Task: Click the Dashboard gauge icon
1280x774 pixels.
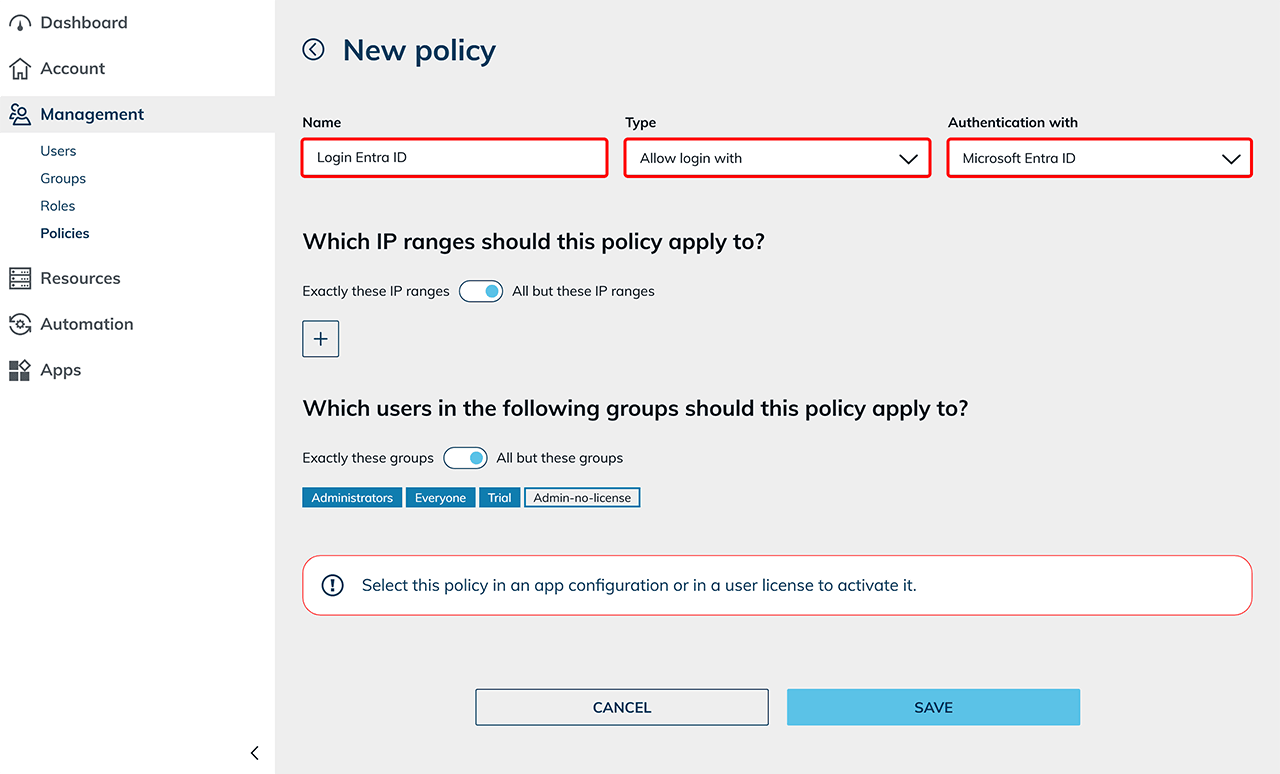Action: [x=20, y=23]
